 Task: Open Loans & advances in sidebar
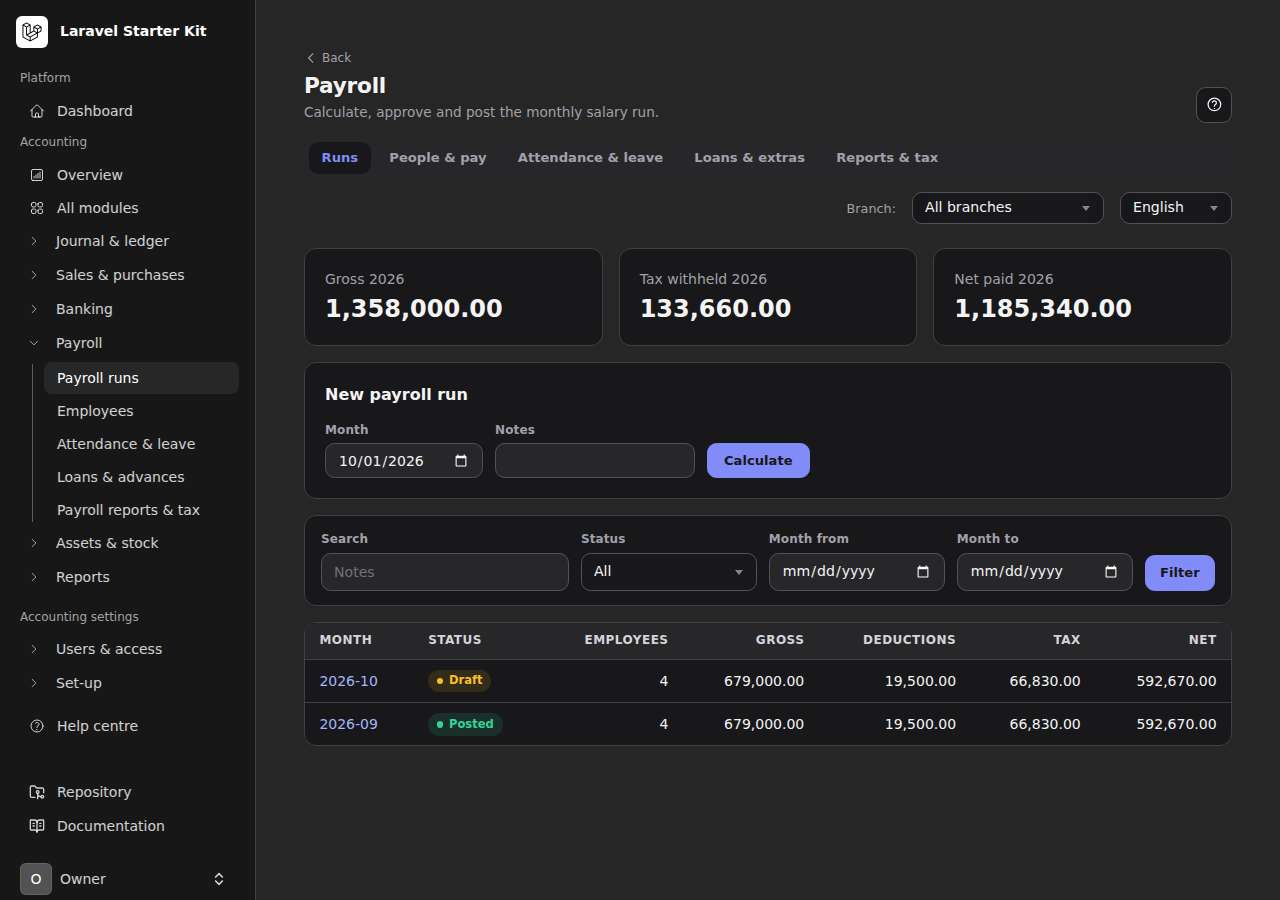click(x=141, y=477)
